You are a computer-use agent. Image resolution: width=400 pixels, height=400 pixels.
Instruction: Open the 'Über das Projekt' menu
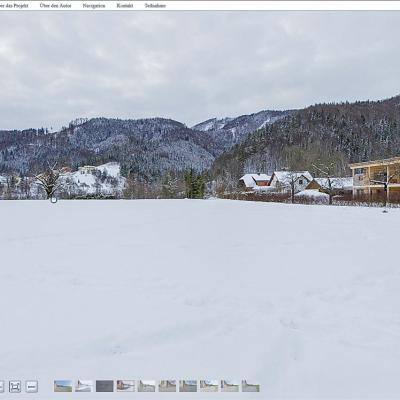click(x=14, y=6)
